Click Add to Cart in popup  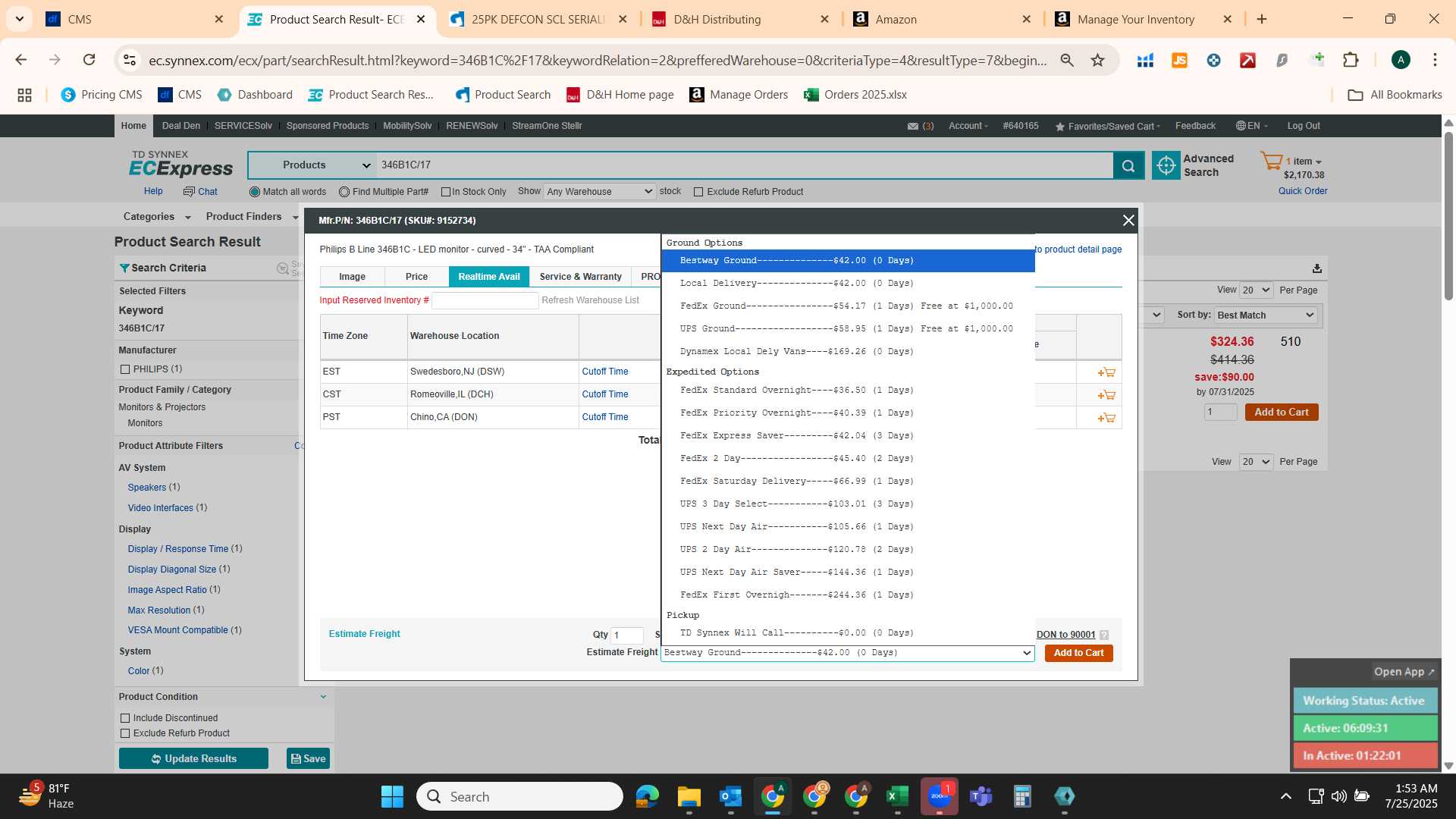[x=1078, y=653]
